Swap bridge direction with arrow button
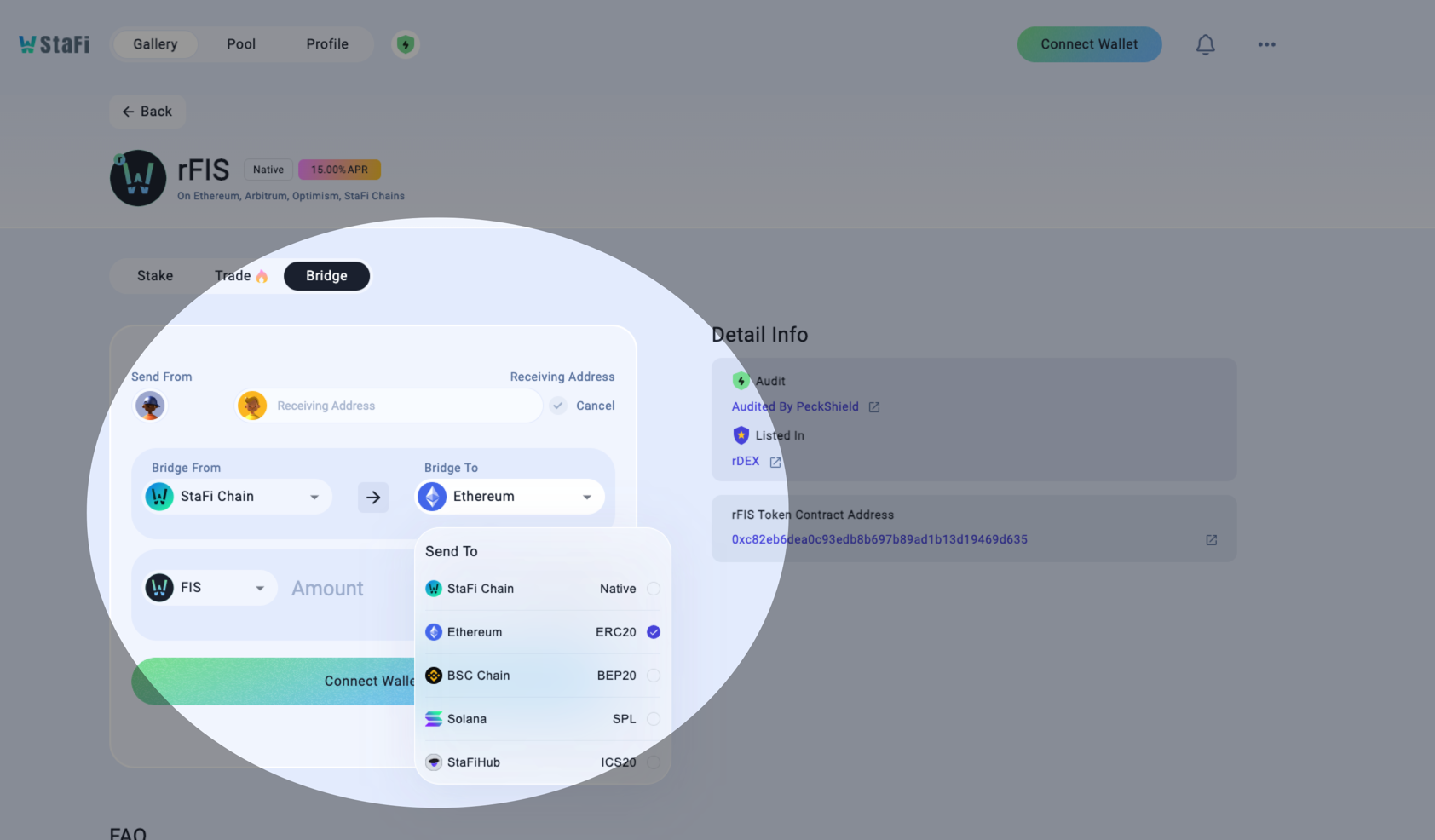This screenshot has height=840, width=1435. click(x=373, y=497)
